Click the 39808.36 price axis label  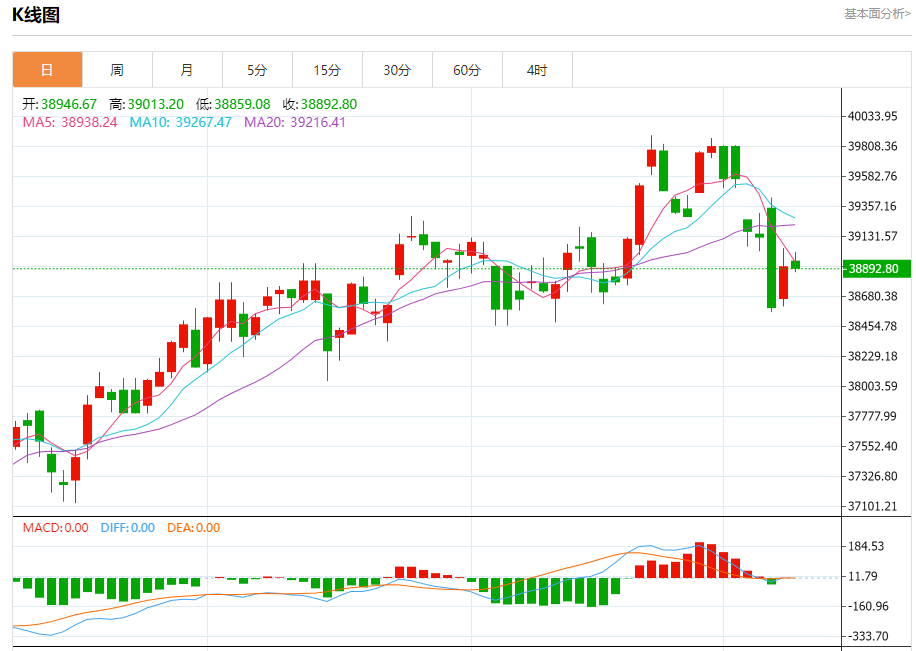873,146
